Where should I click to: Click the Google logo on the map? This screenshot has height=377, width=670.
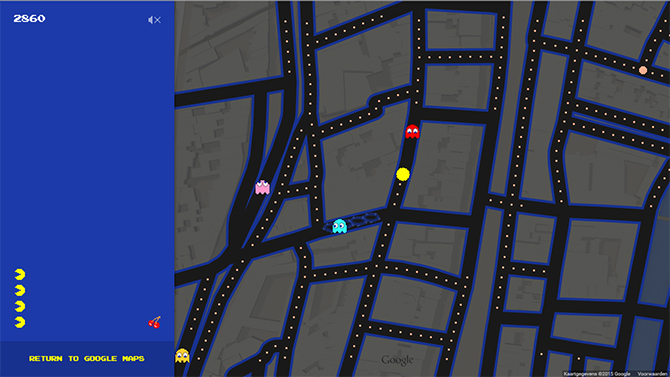pos(397,360)
